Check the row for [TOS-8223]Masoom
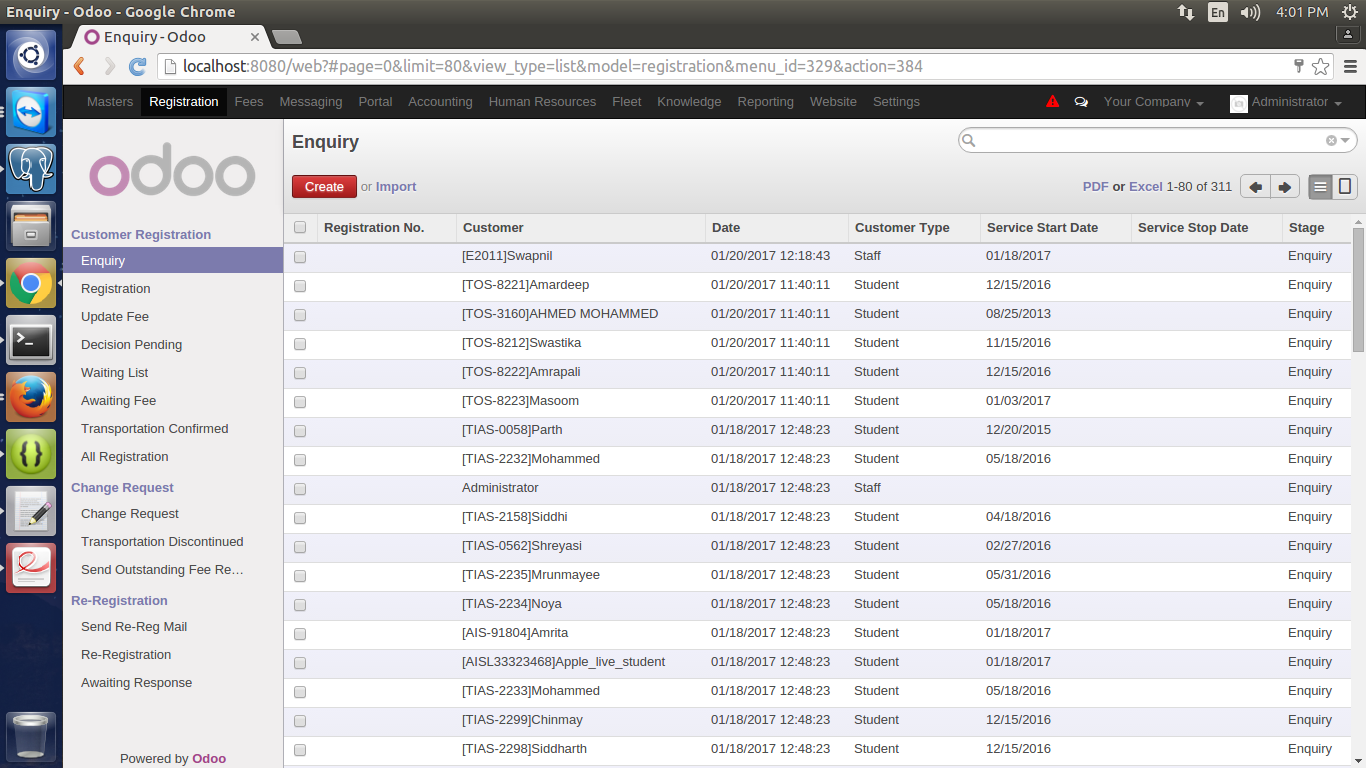This screenshot has height=768, width=1366. [300, 402]
